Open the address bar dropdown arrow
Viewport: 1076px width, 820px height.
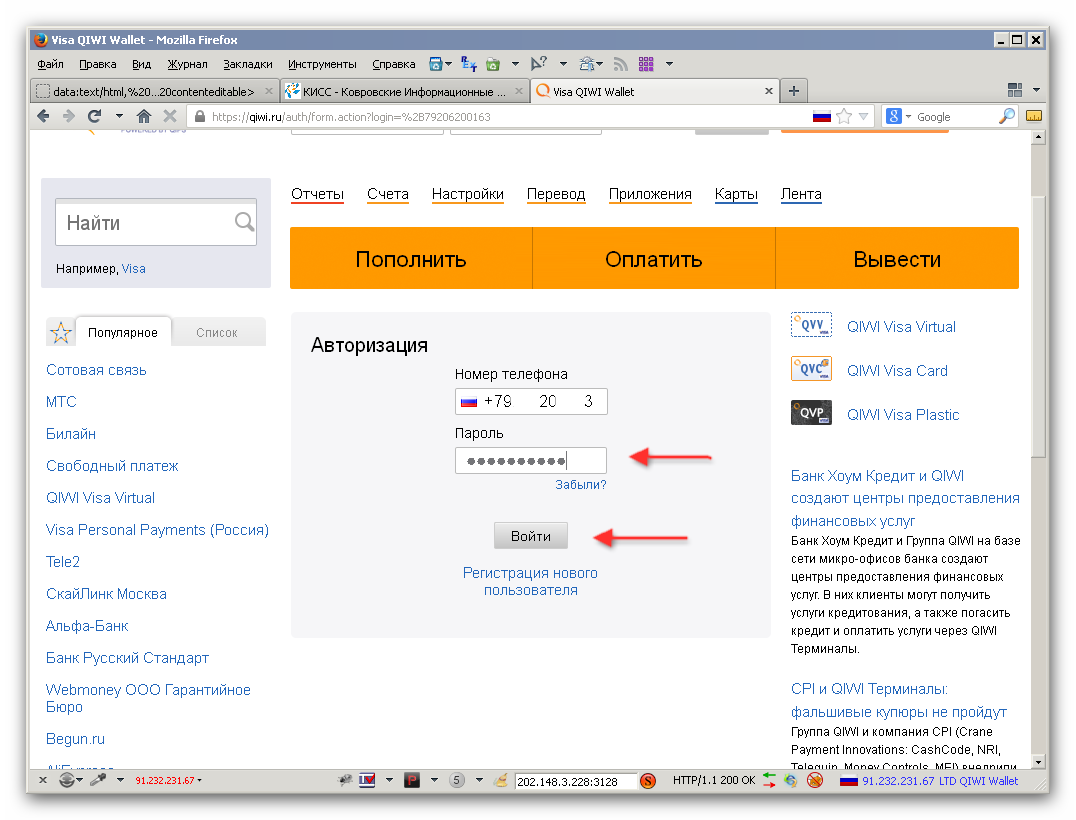click(x=864, y=117)
